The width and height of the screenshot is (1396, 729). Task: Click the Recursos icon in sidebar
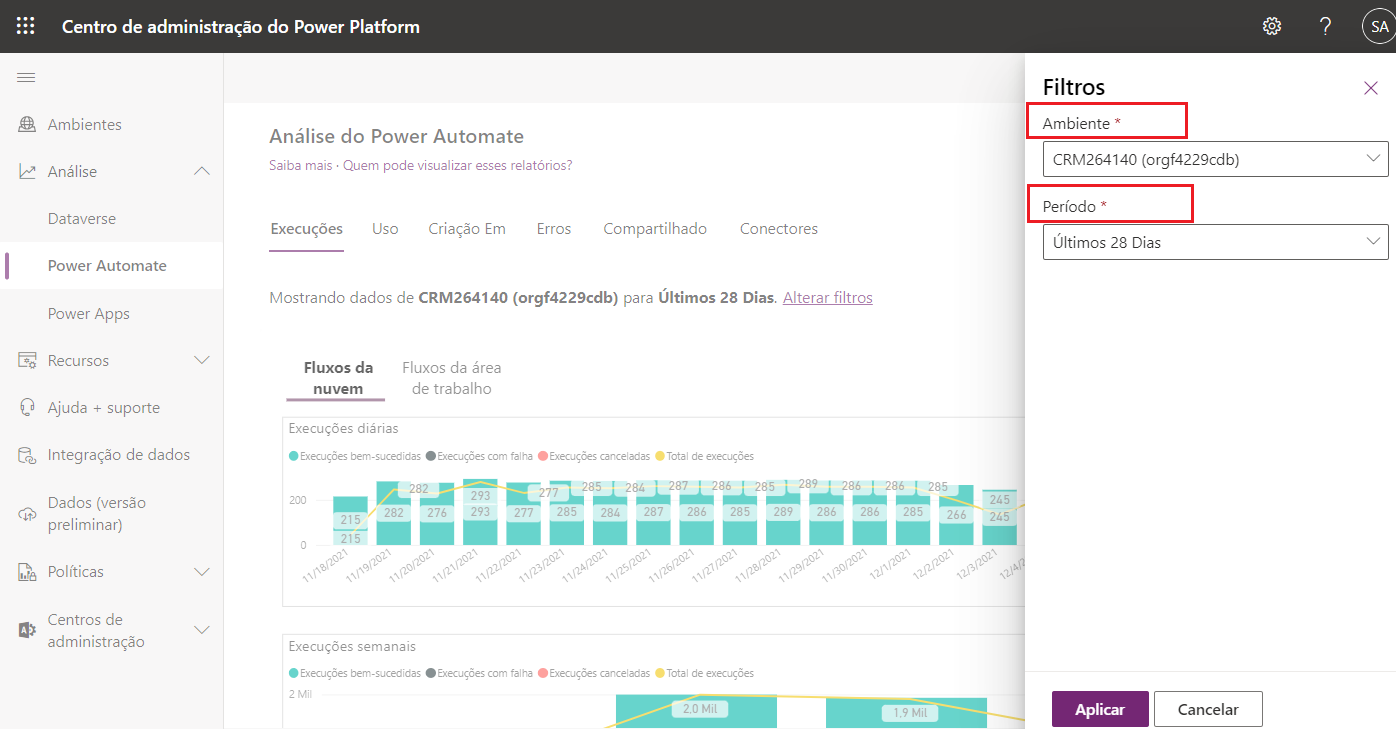click(x=27, y=361)
